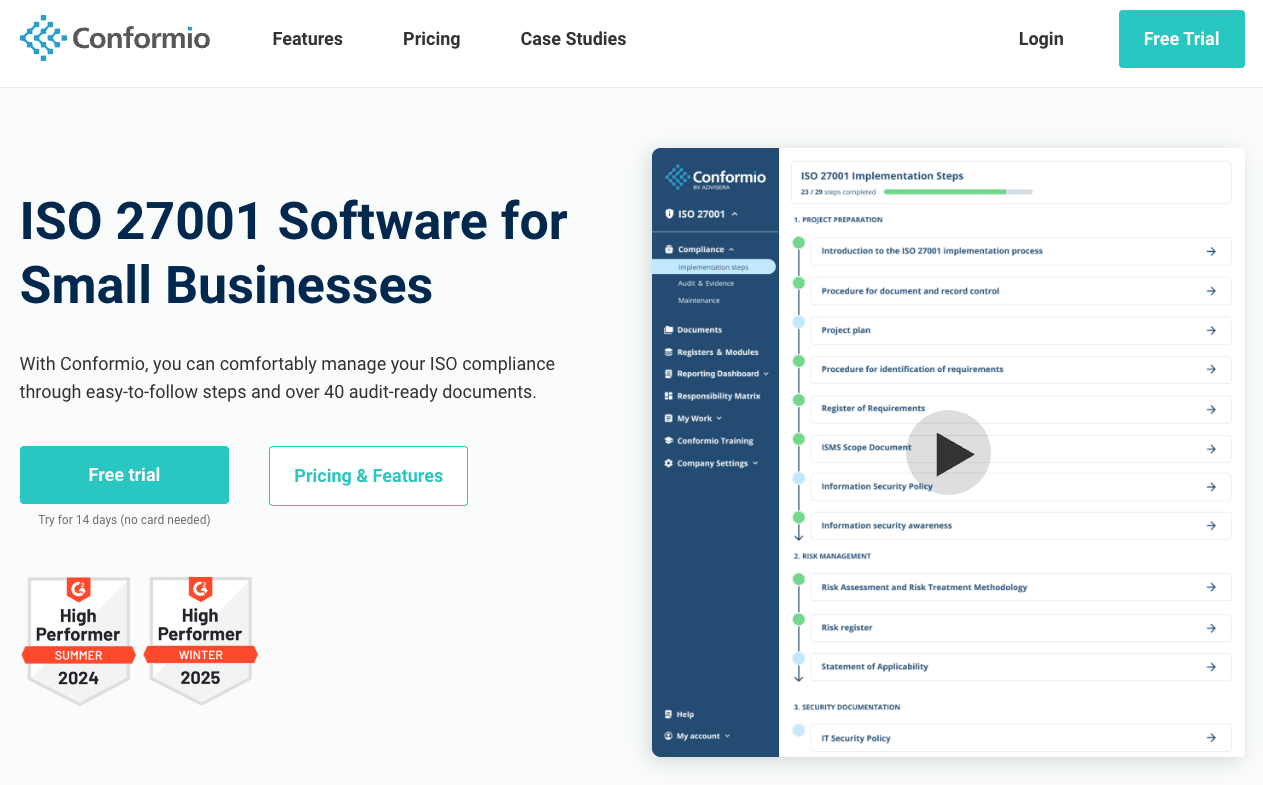This screenshot has width=1263, height=785.
Task: Open the ISMS Scope Document step
Action: (x=1020, y=448)
